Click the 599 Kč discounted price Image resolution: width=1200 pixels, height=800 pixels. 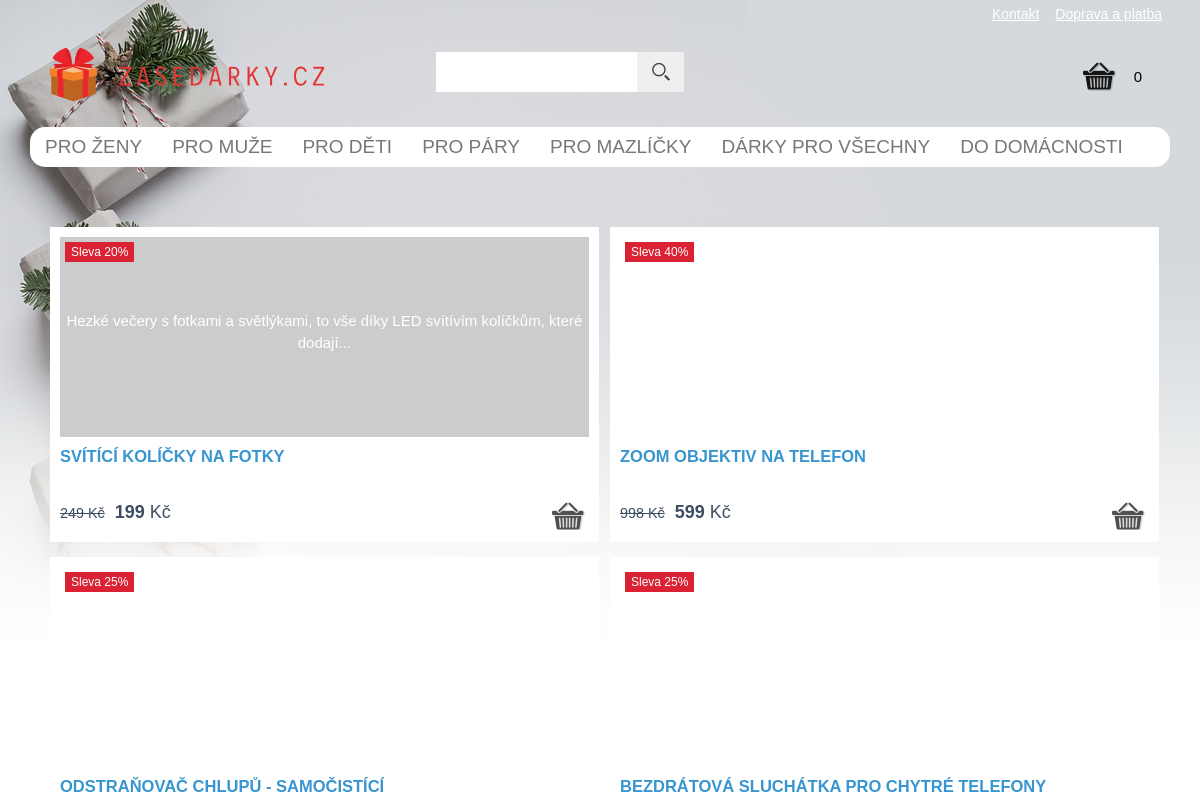(x=703, y=512)
